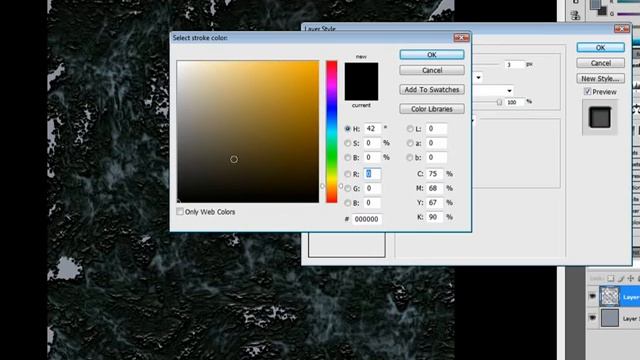640x360 pixels.
Task: Select the brightness B radio button with percent
Action: click(347, 157)
